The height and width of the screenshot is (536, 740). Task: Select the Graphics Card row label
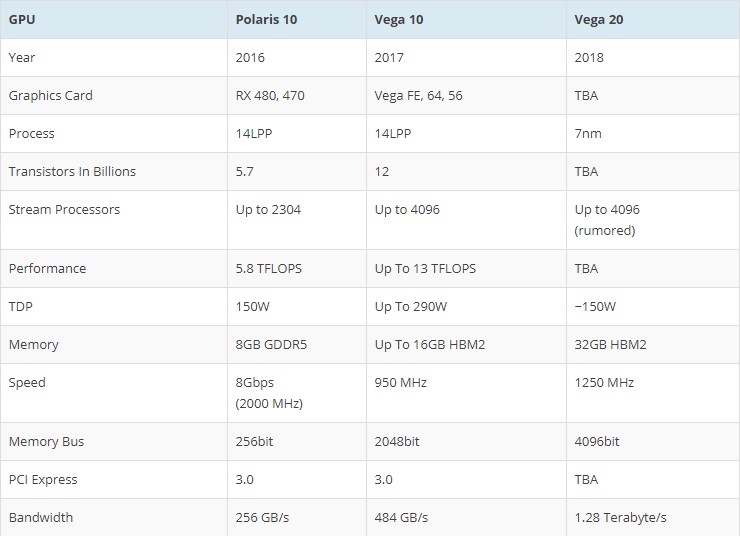pyautogui.click(x=50, y=96)
